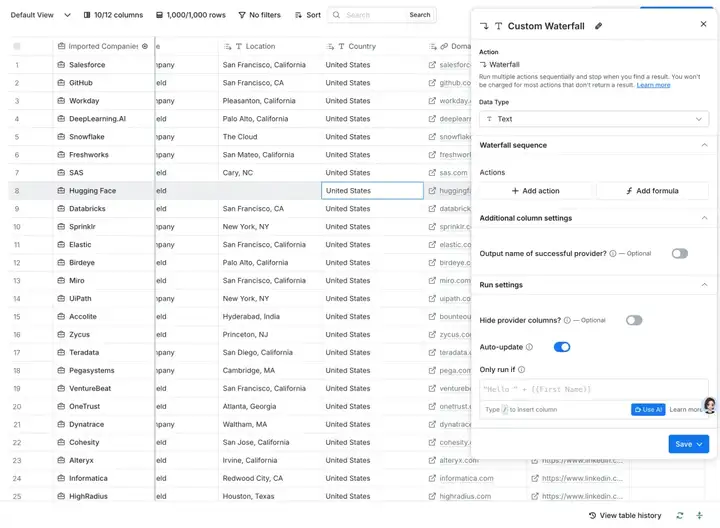The height and width of the screenshot is (528, 720).
Task: Click the Only run if formula field
Action: pyautogui.click(x=594, y=389)
